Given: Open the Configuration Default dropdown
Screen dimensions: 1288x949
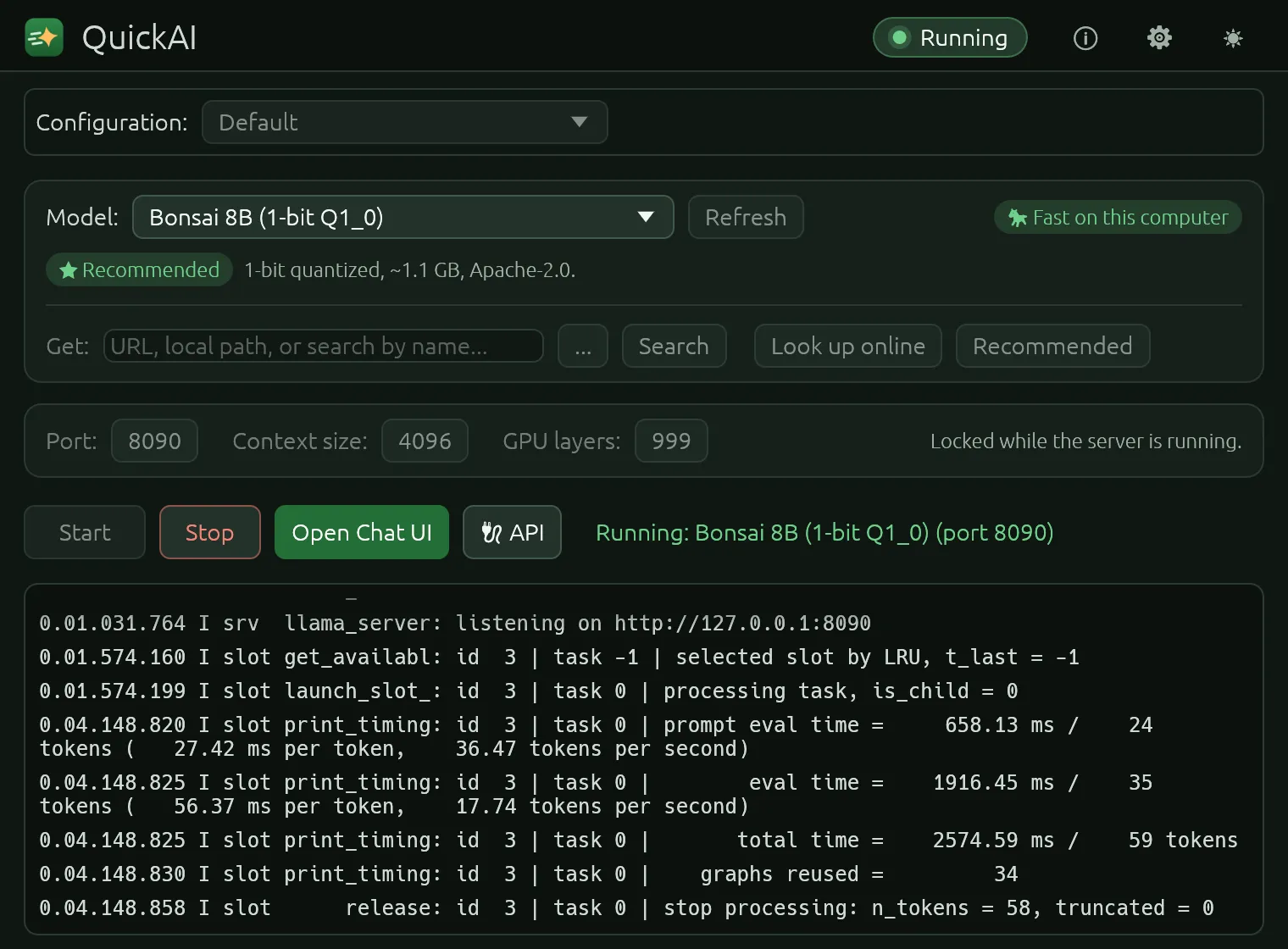Looking at the screenshot, I should pos(405,122).
